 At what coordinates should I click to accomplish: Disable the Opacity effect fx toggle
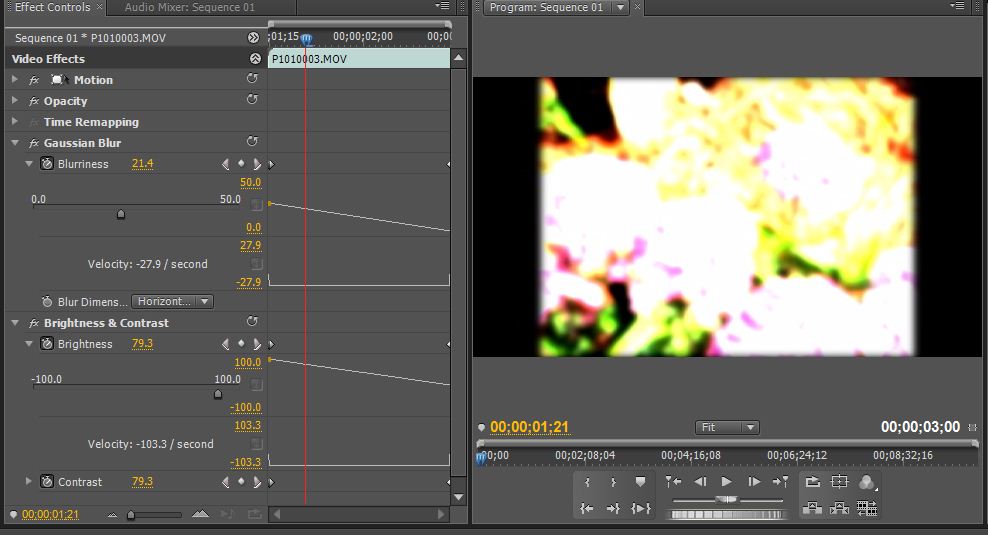pos(34,101)
